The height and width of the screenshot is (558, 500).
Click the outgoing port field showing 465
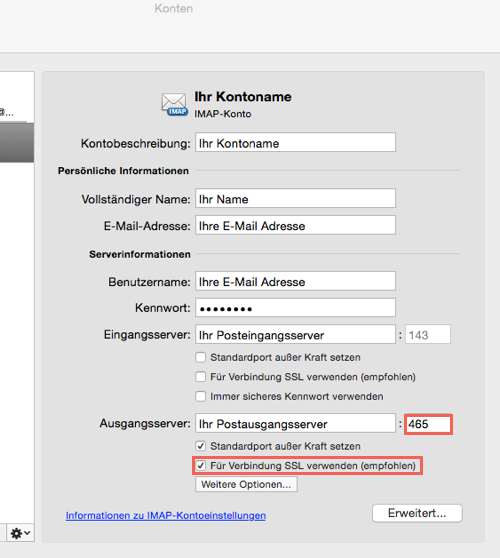(428, 424)
